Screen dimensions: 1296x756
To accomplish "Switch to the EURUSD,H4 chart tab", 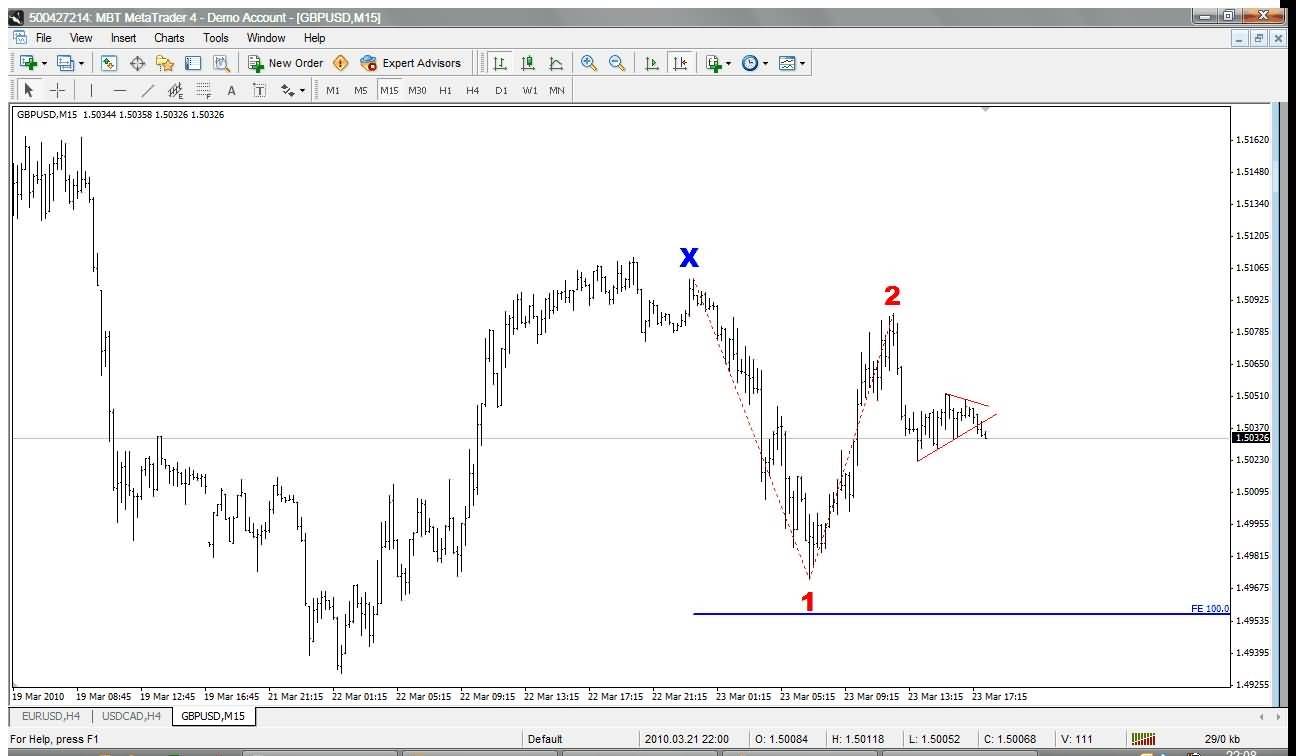I will tap(51, 716).
